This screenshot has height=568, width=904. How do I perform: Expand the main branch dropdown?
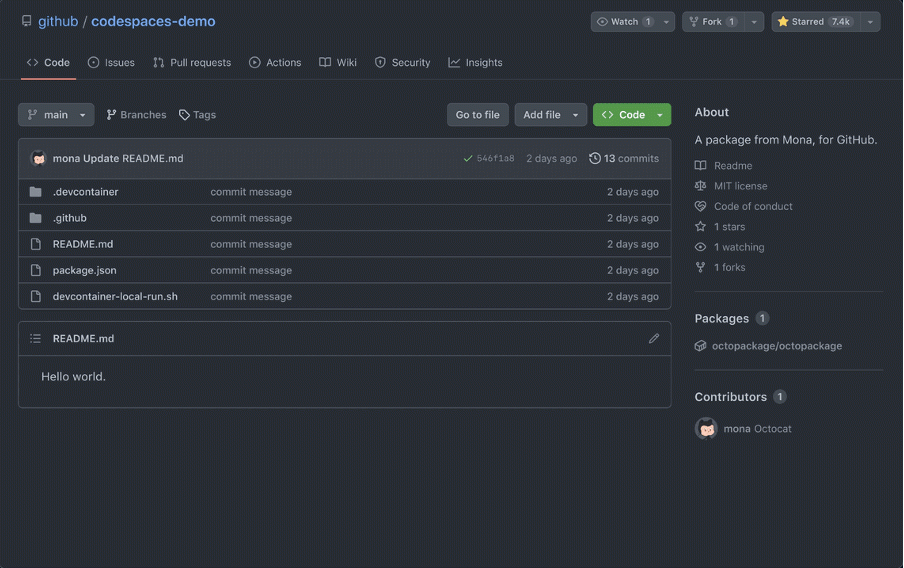(56, 115)
